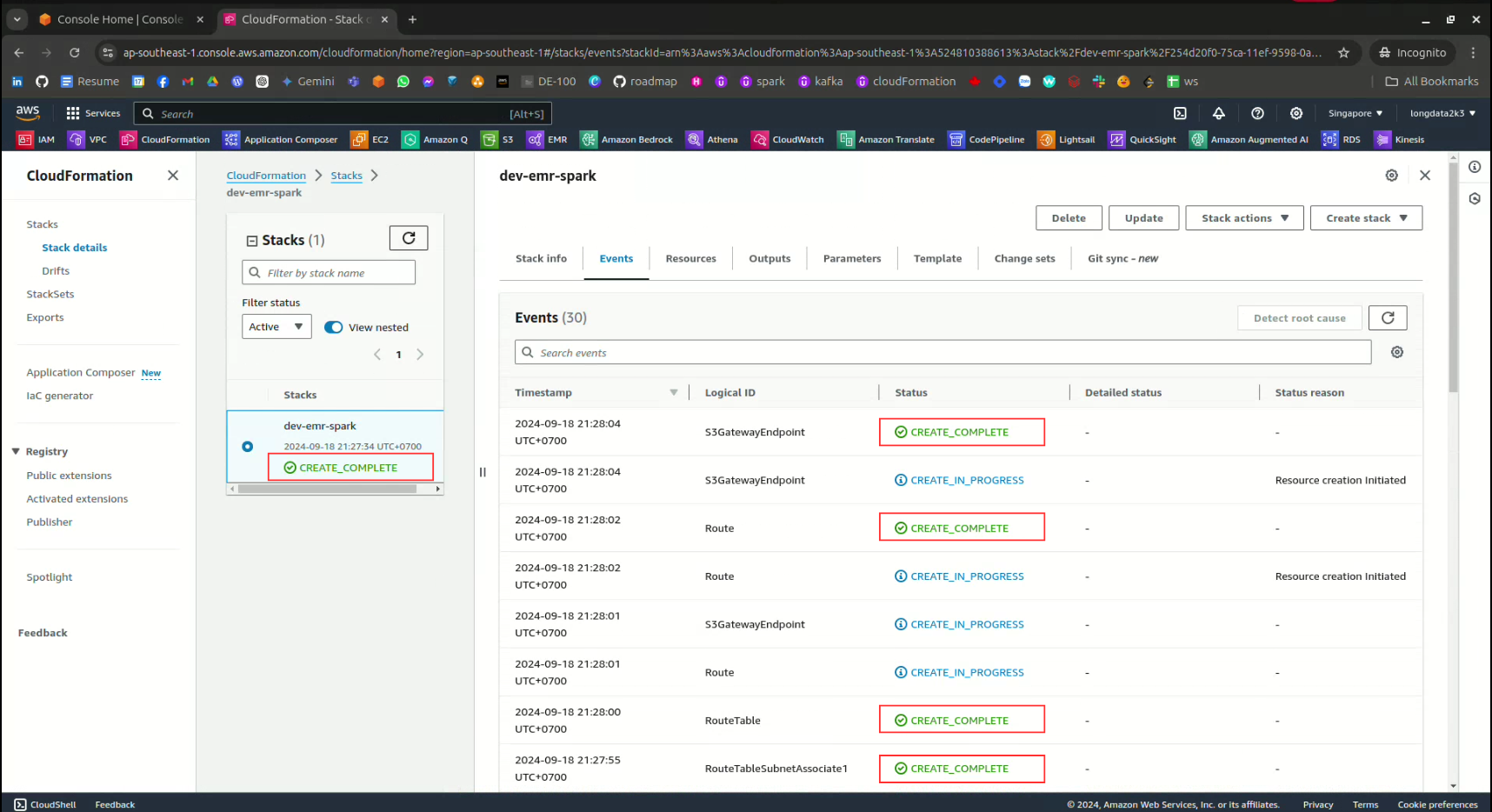Expand the Create stack dropdown
The image size is (1492, 812).
point(1366,218)
